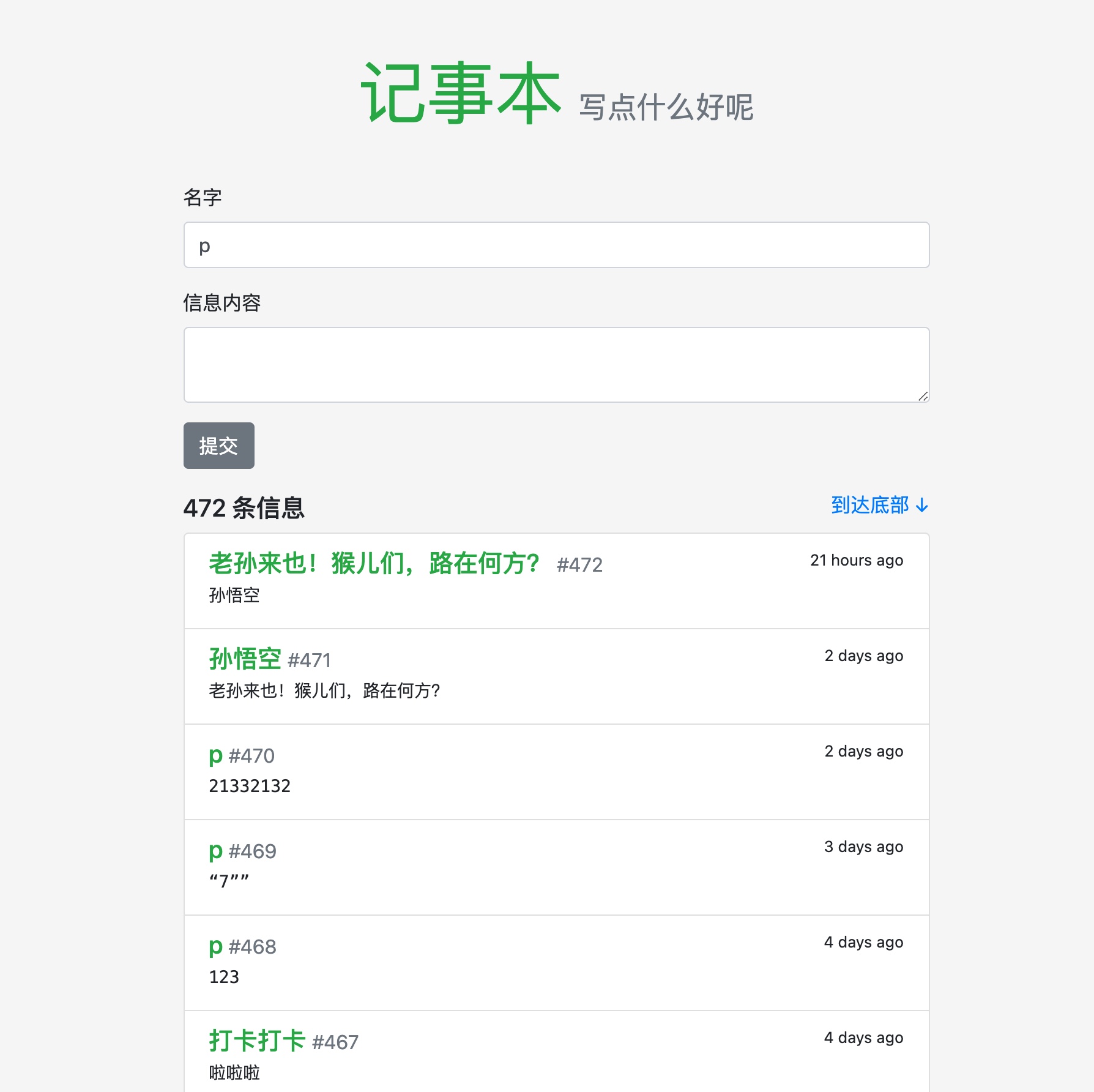
Task: Click the 472 条信息 count heading
Action: [x=244, y=508]
